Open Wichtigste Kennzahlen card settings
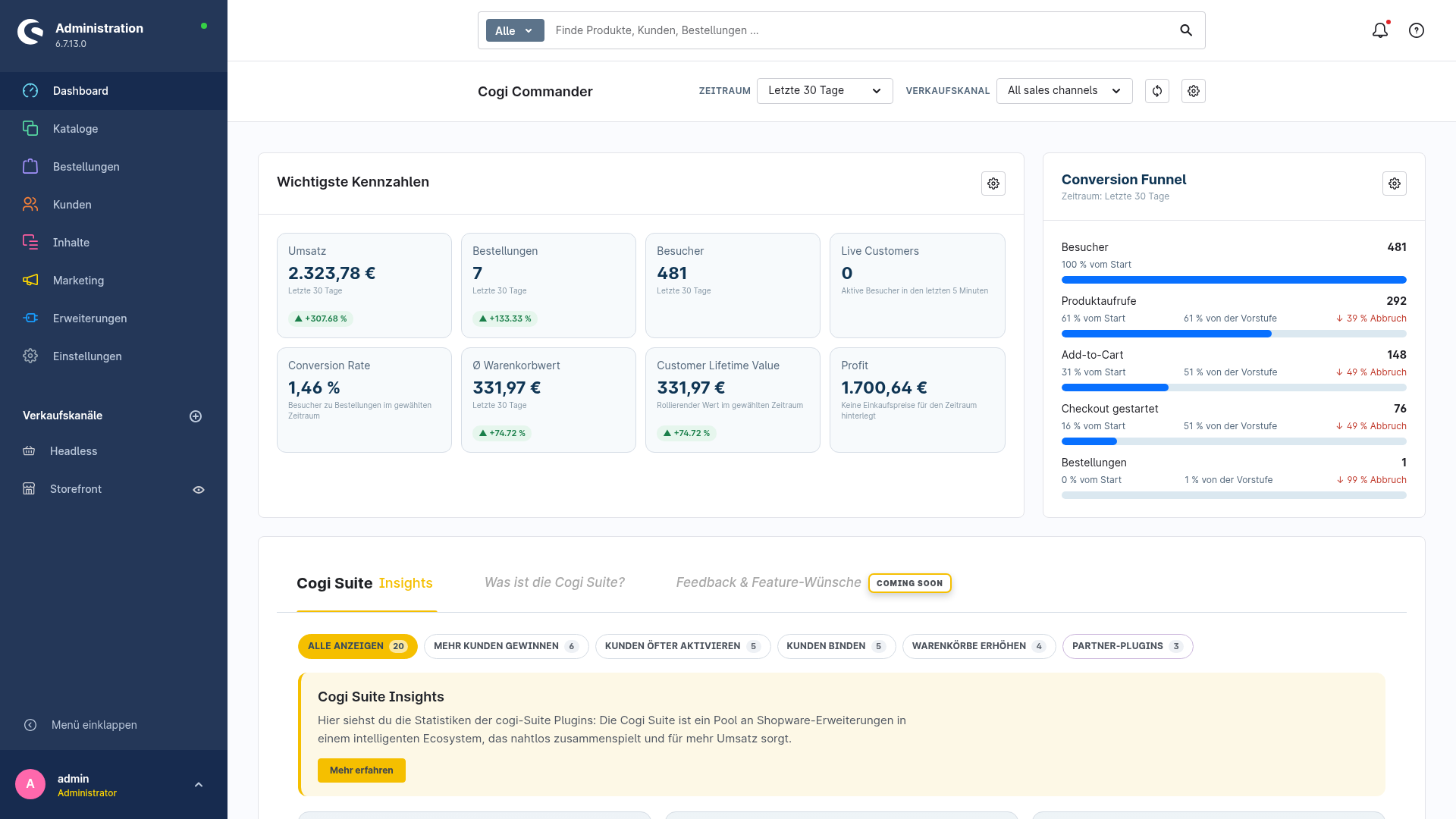This screenshot has width=1456, height=819. click(x=993, y=184)
